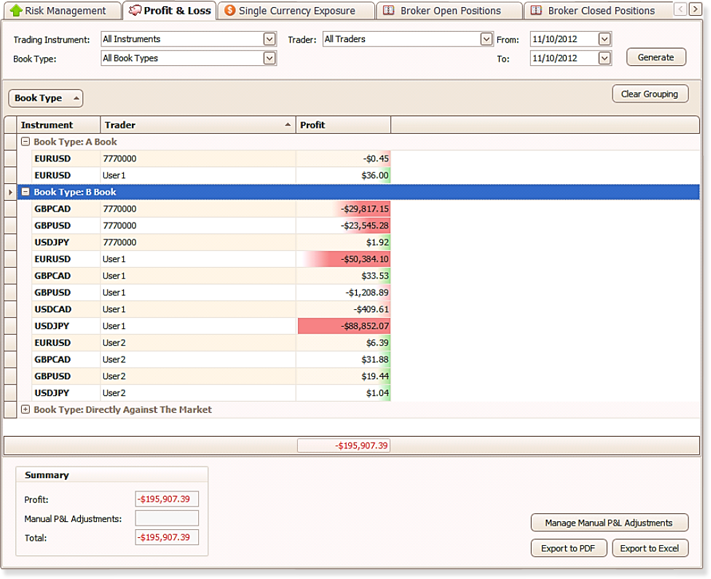This screenshot has height=579, width=711.
Task: Collapse the Book Type: A Book group
Action: [26, 142]
